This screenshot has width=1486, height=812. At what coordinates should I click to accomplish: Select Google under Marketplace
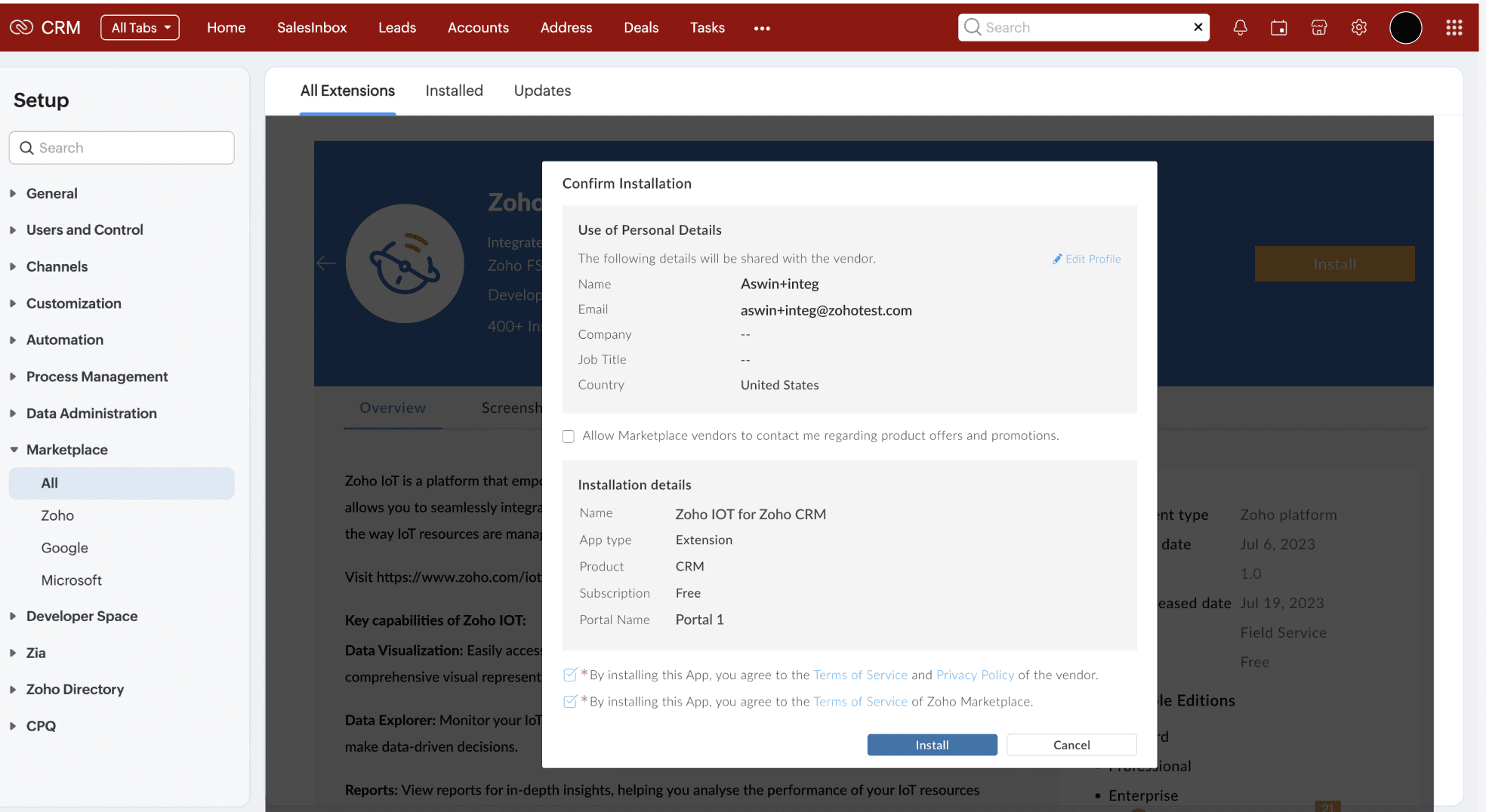coord(64,548)
